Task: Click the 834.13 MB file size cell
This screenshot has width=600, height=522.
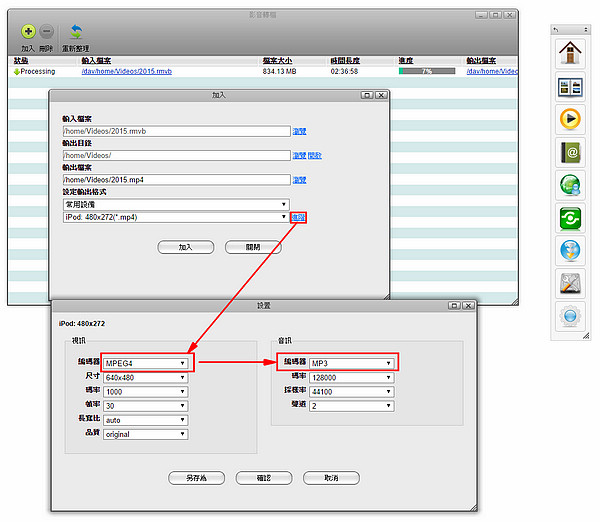Action: click(279, 72)
